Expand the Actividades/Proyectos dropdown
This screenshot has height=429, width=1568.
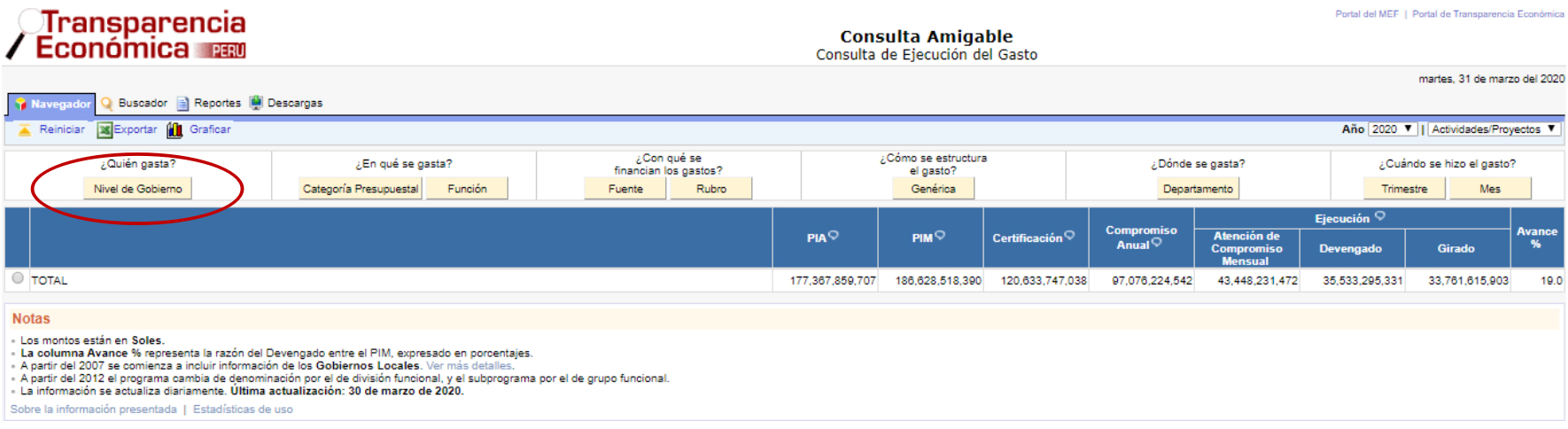point(1494,129)
